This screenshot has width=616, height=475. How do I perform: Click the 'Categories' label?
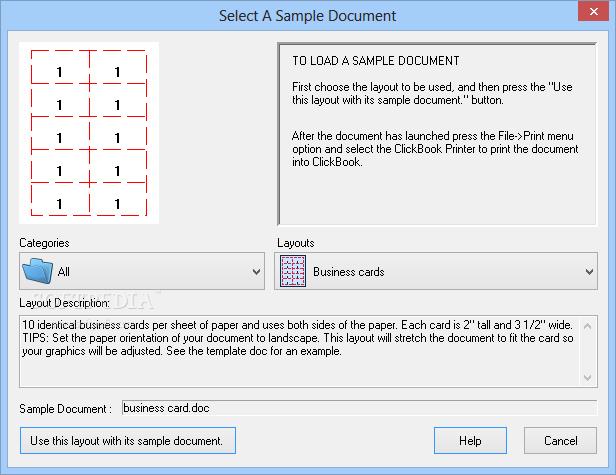(x=44, y=243)
